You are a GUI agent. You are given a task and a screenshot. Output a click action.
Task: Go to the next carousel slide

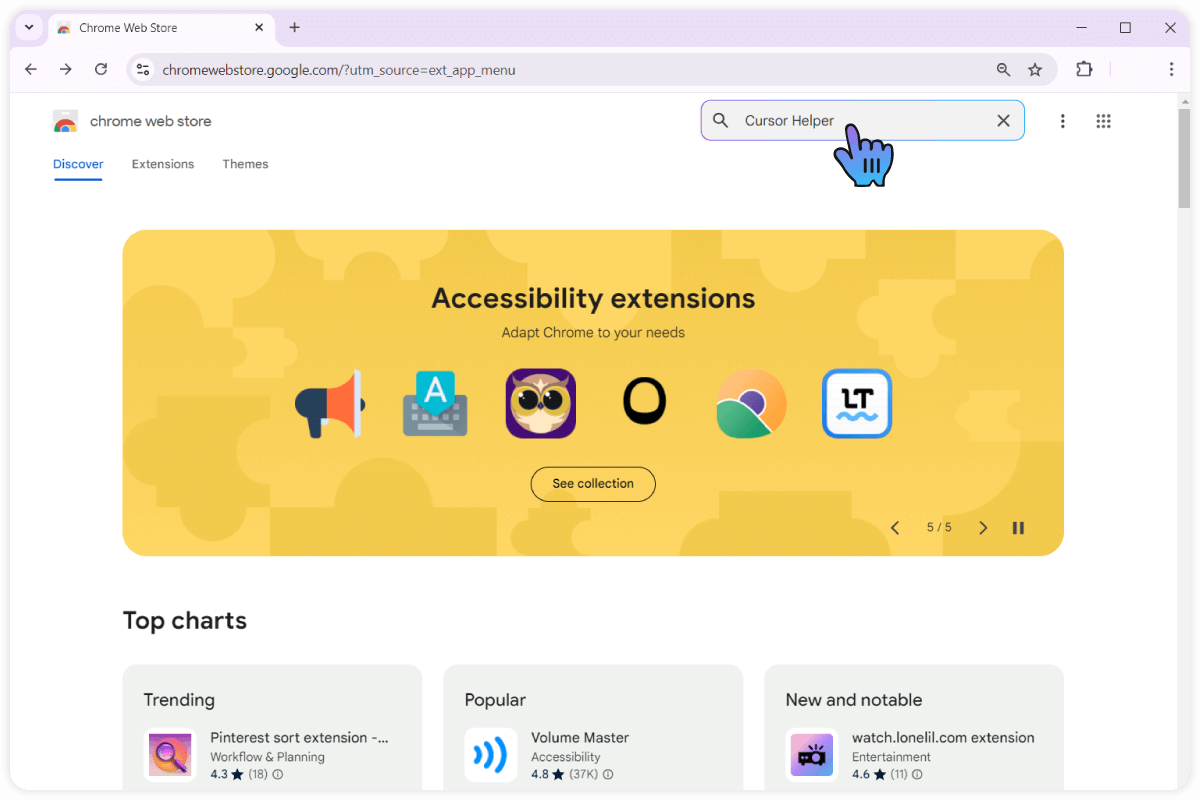coord(983,528)
